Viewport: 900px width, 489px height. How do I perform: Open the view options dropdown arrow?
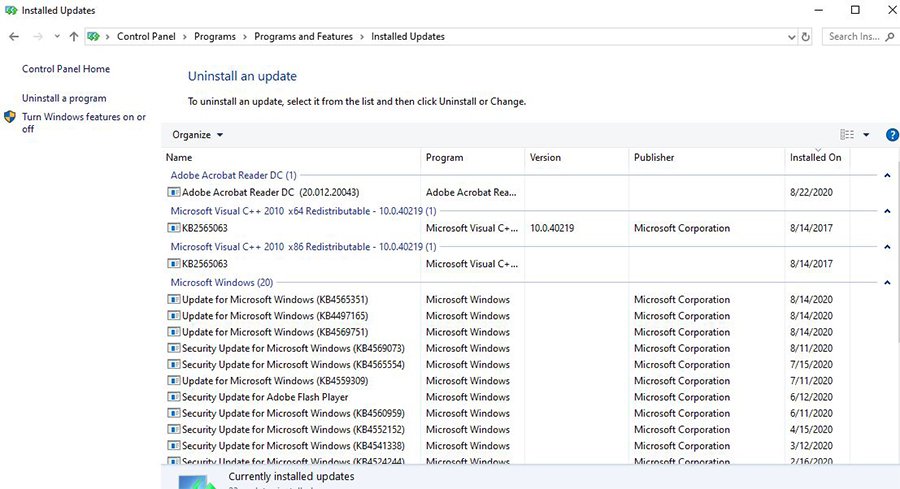866,135
